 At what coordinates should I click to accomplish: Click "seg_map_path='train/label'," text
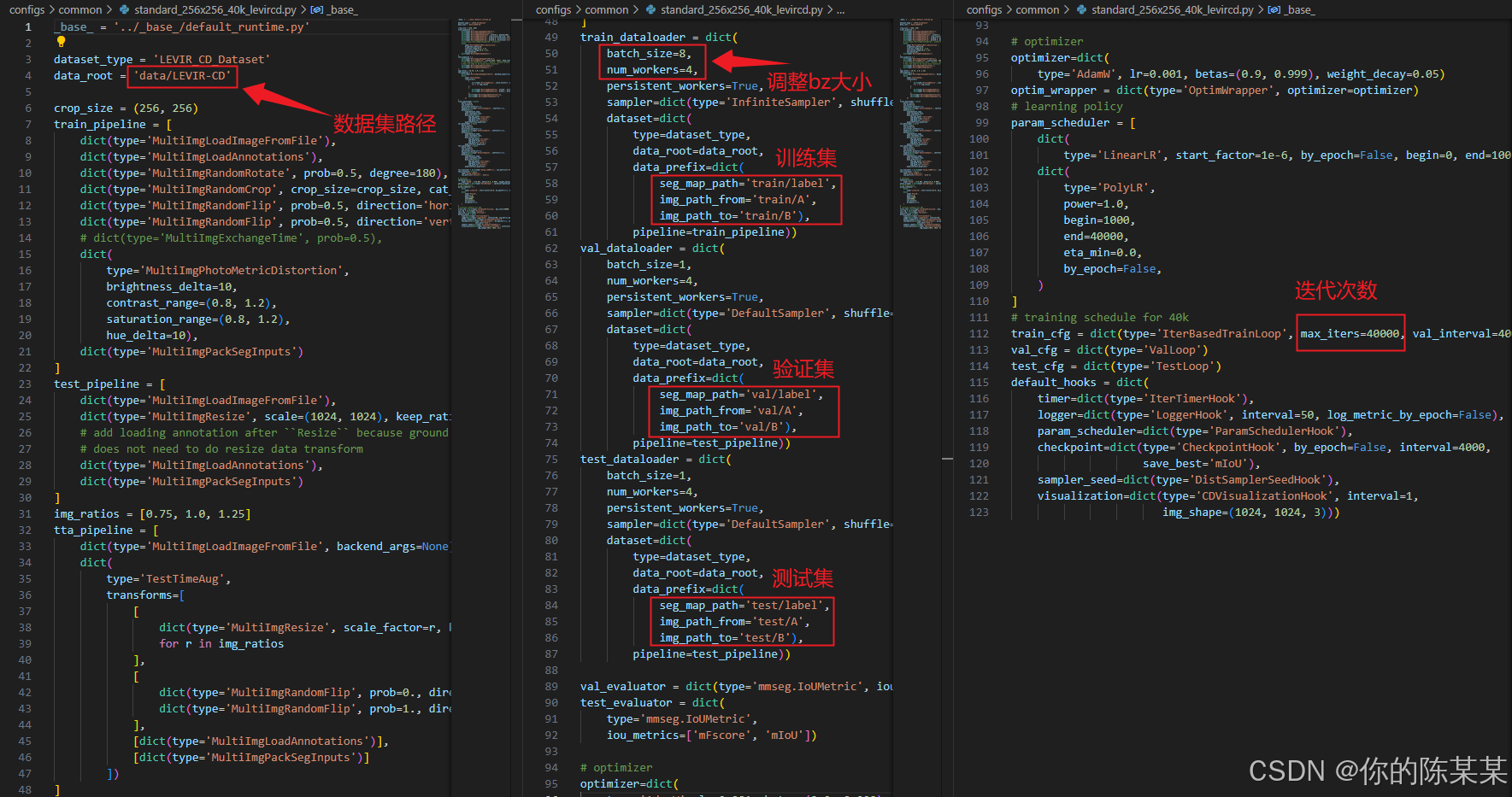point(748,184)
